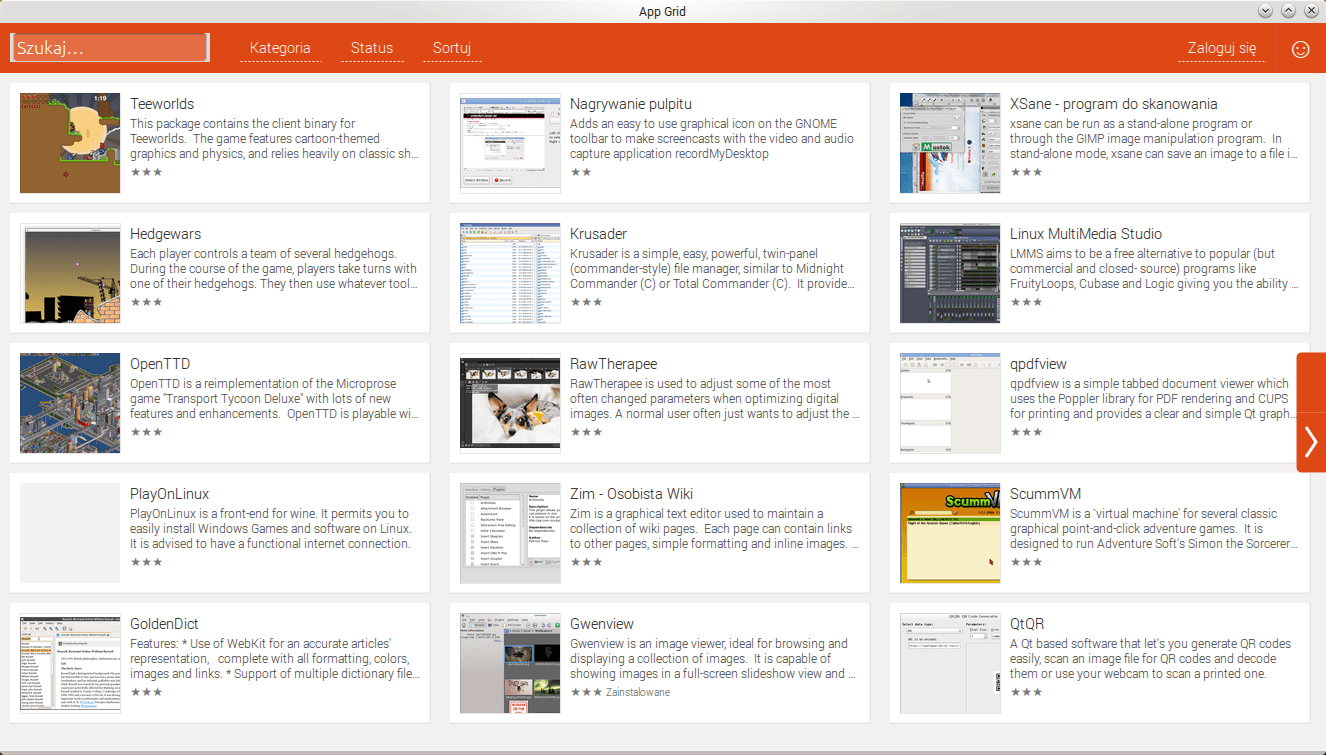Select the XSane - program do skanowania title
The width and height of the screenshot is (1326, 755).
pos(1114,104)
